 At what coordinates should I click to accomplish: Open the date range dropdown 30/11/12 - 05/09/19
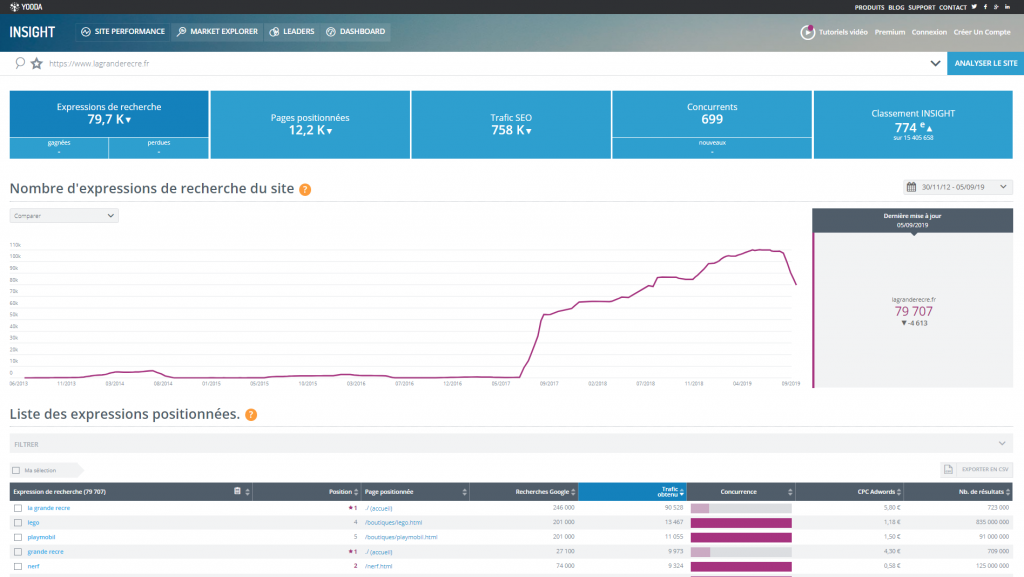tap(958, 187)
